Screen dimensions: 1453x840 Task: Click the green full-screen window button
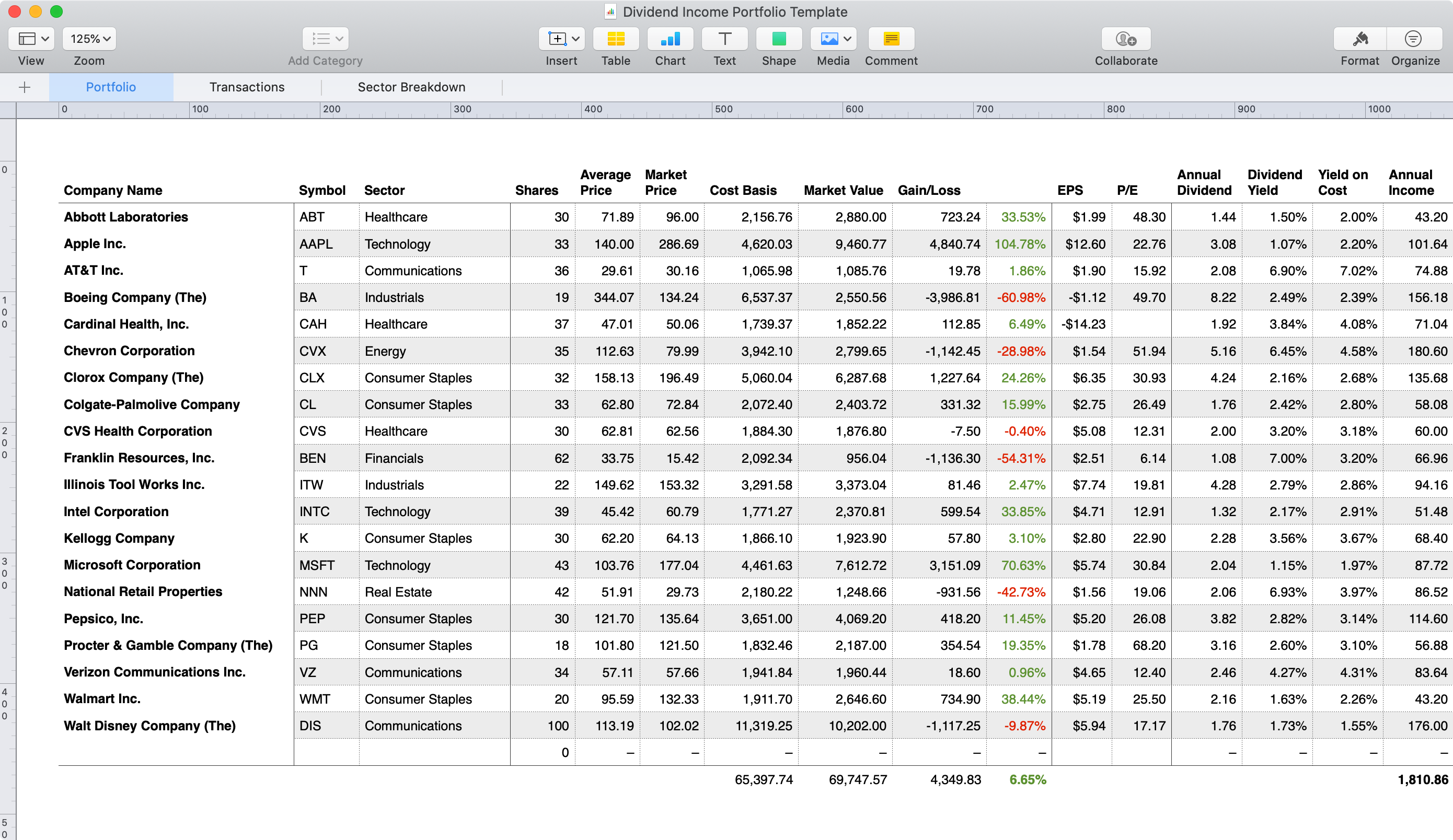tap(56, 11)
